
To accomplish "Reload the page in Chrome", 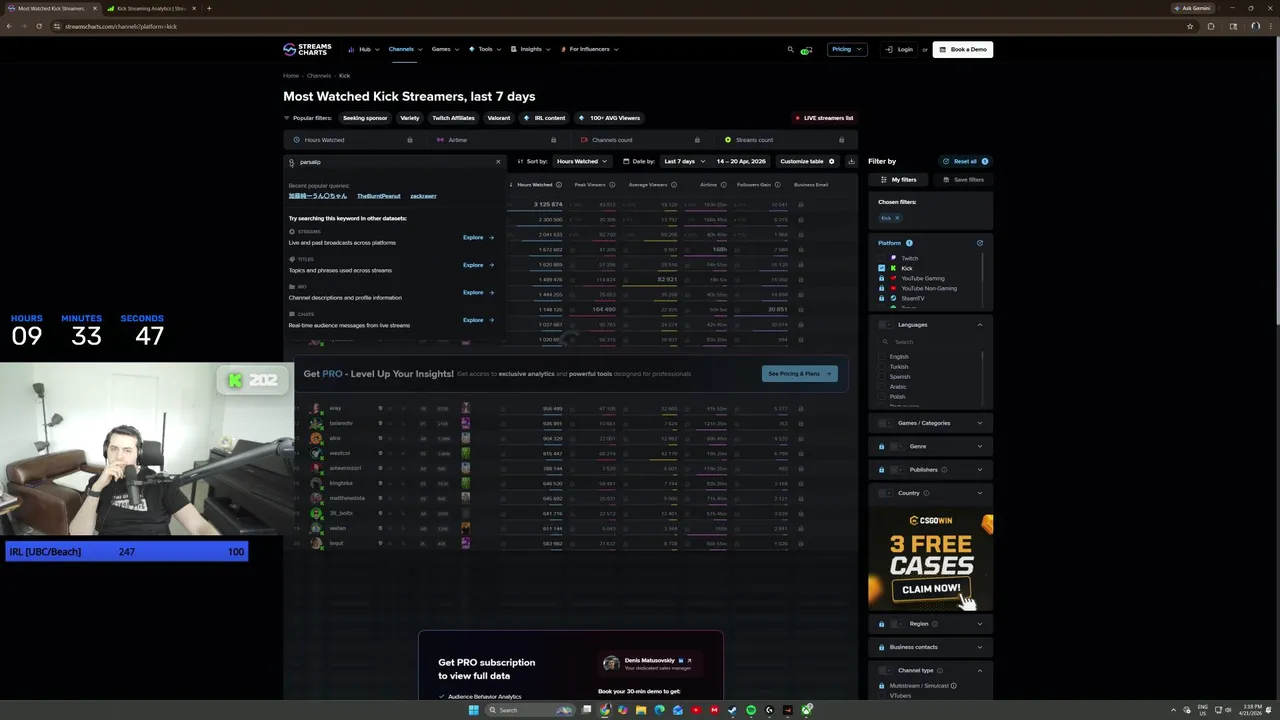I will pyautogui.click(x=39, y=26).
